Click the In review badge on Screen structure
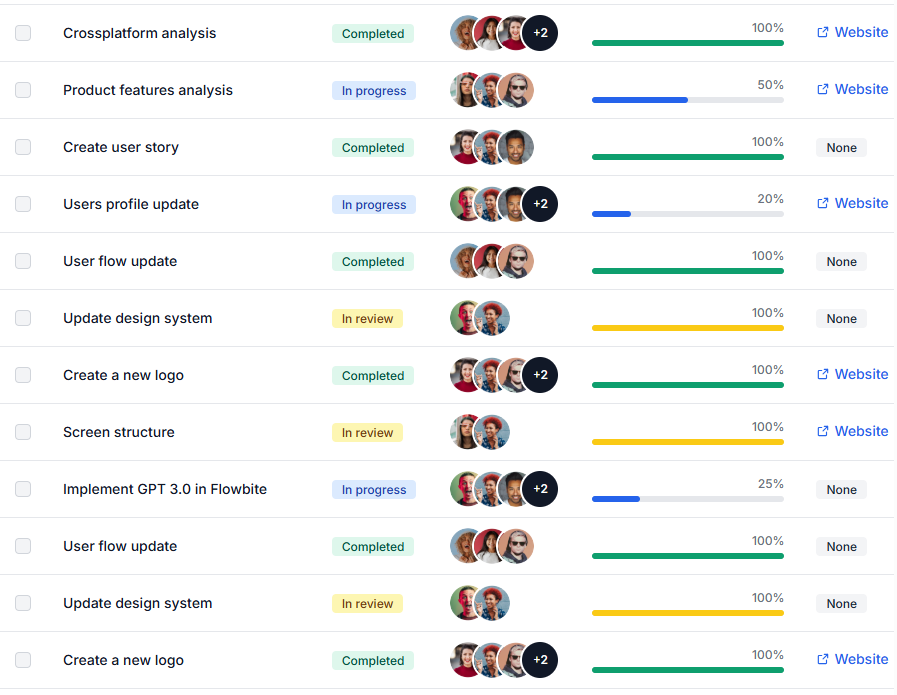Screen dimensions: 897x695 tap(367, 432)
